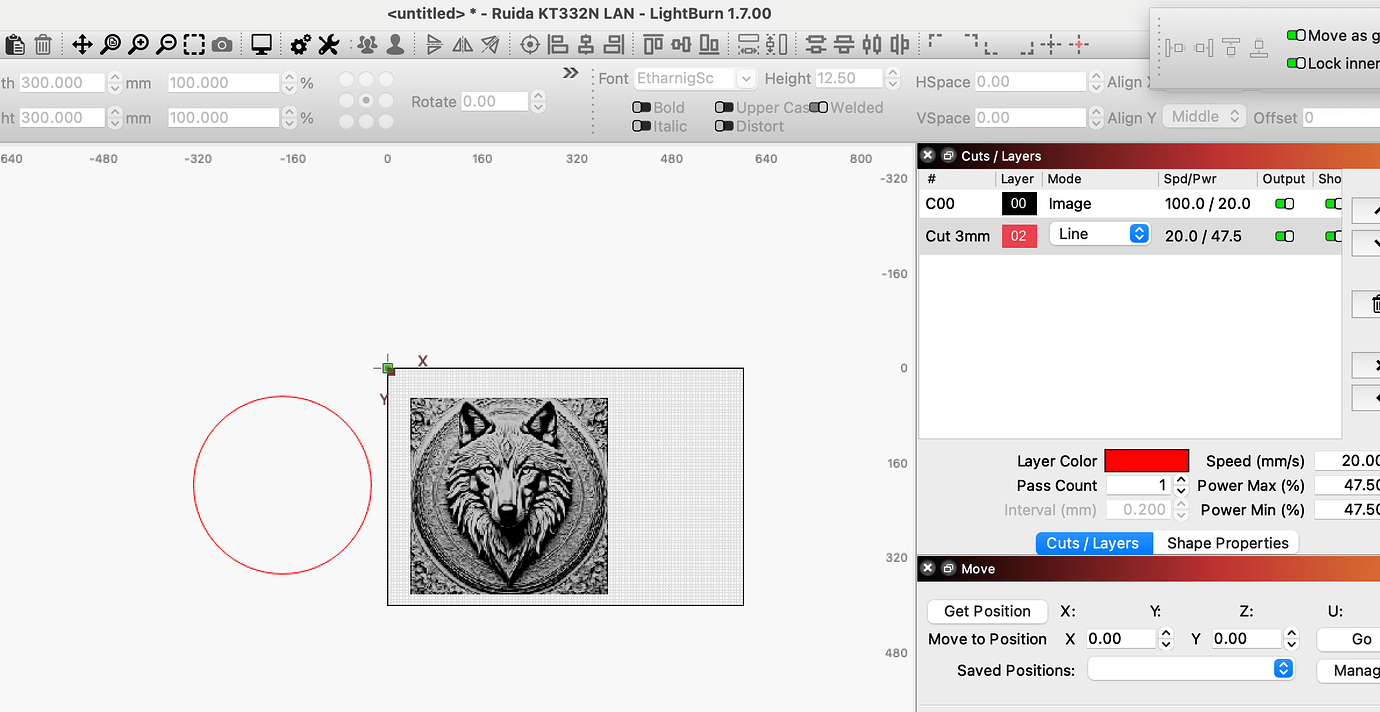Click the red Layer Color swatch

click(1147, 461)
